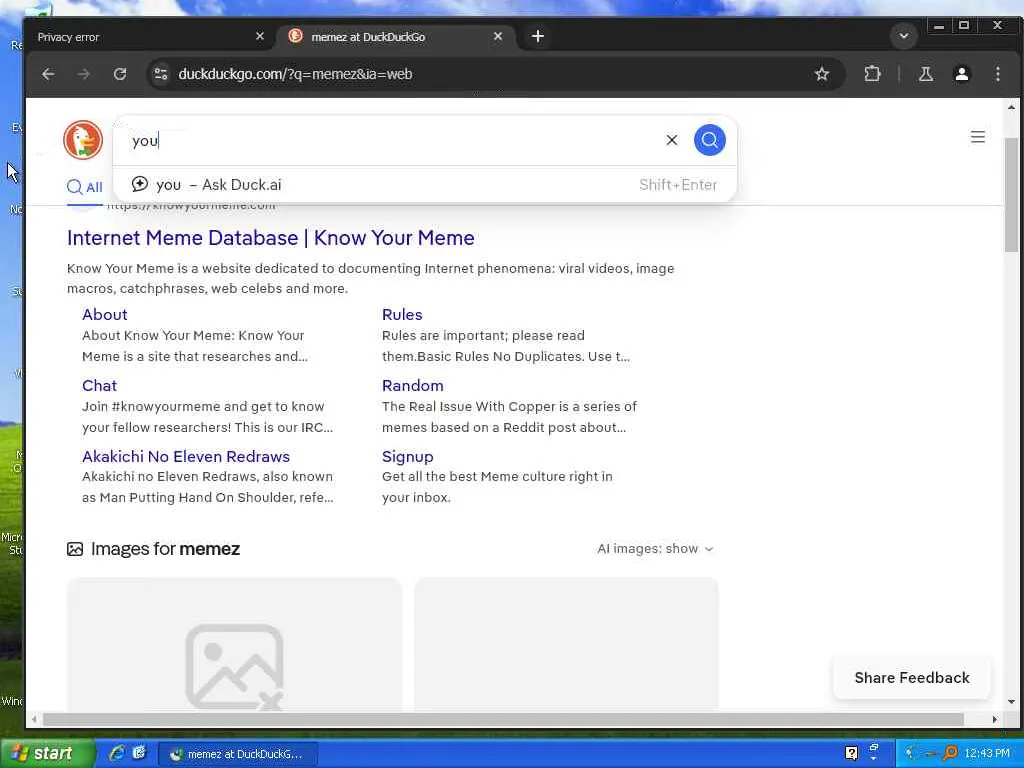Open the first broken image thumbnail
The width and height of the screenshot is (1024, 768).
pyautogui.click(x=234, y=644)
